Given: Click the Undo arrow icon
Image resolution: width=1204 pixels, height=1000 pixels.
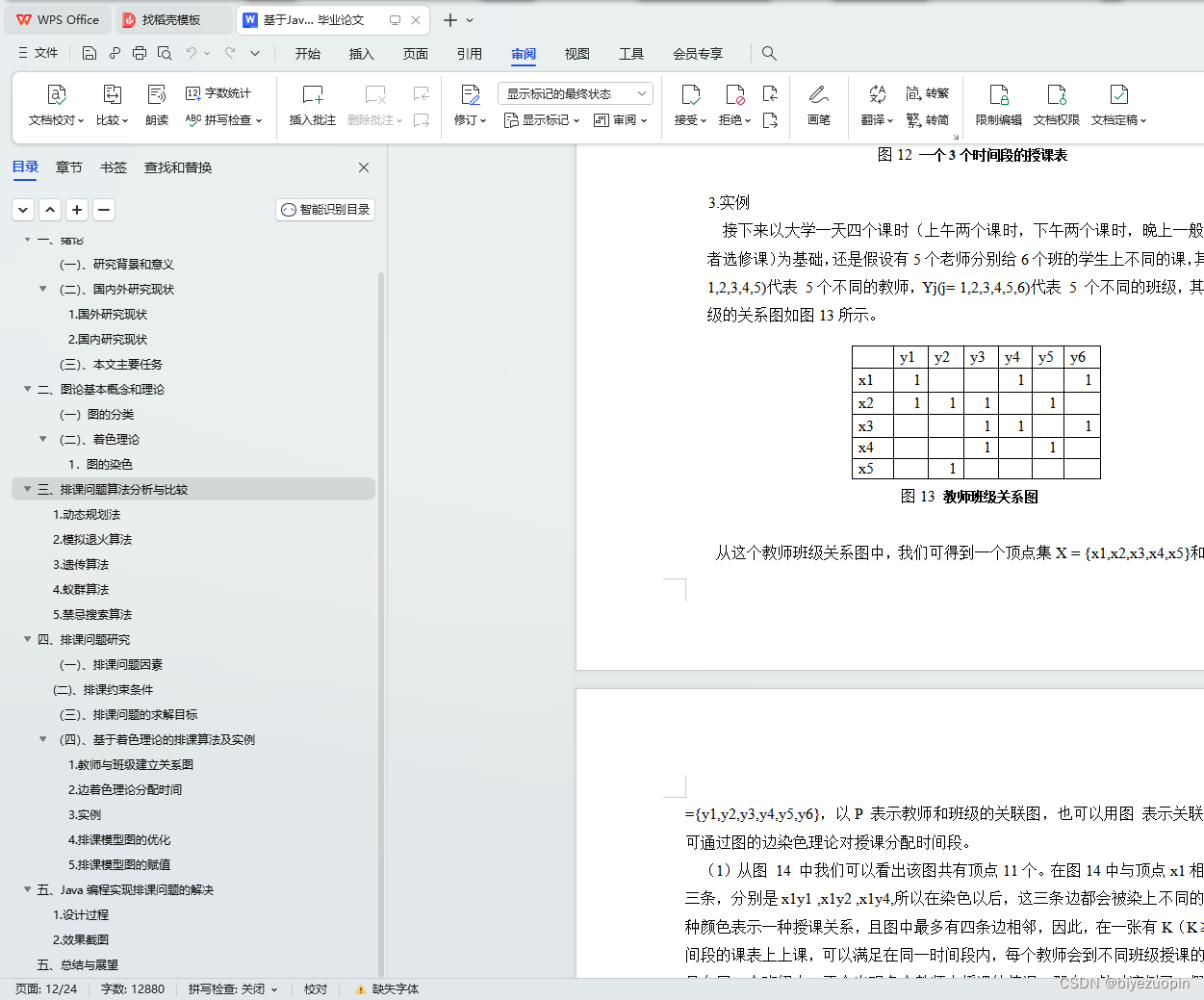Looking at the screenshot, I should point(192,53).
